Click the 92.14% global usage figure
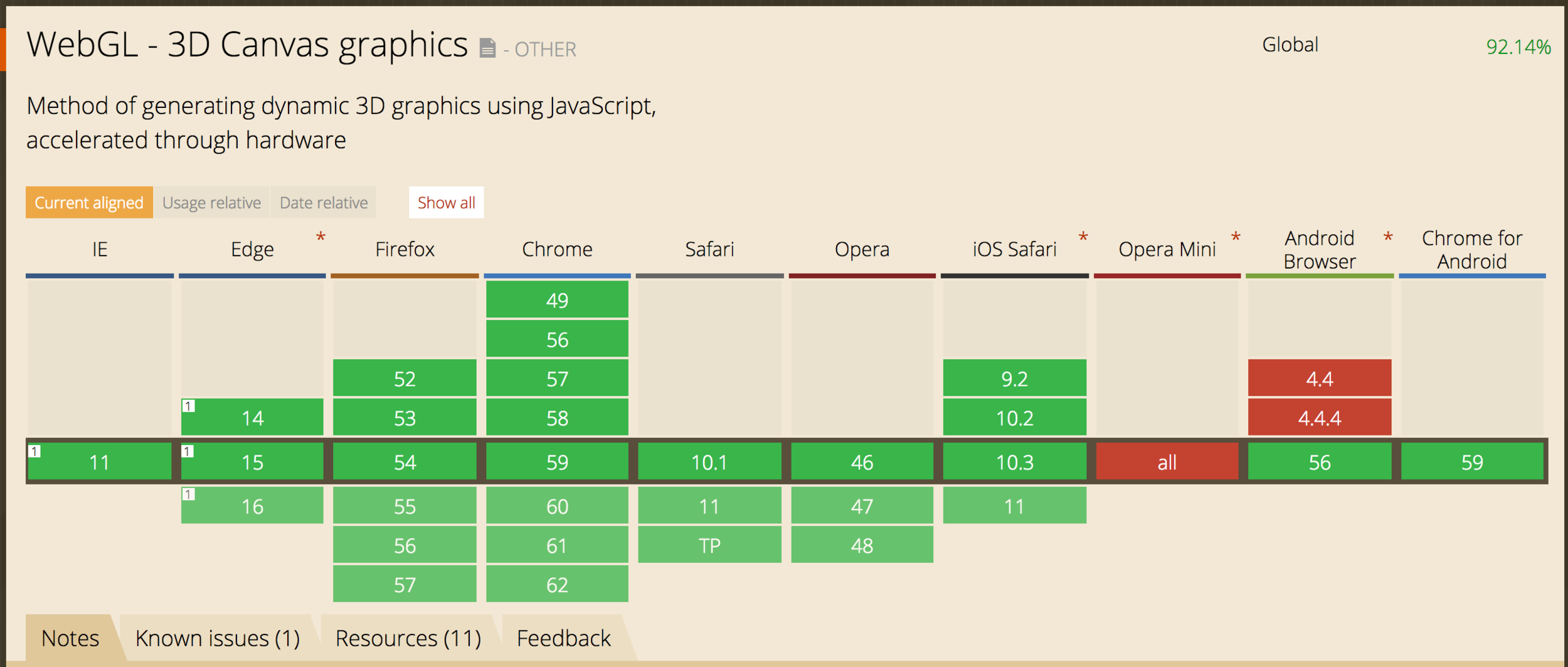This screenshot has height=667, width=1568. (x=1518, y=46)
